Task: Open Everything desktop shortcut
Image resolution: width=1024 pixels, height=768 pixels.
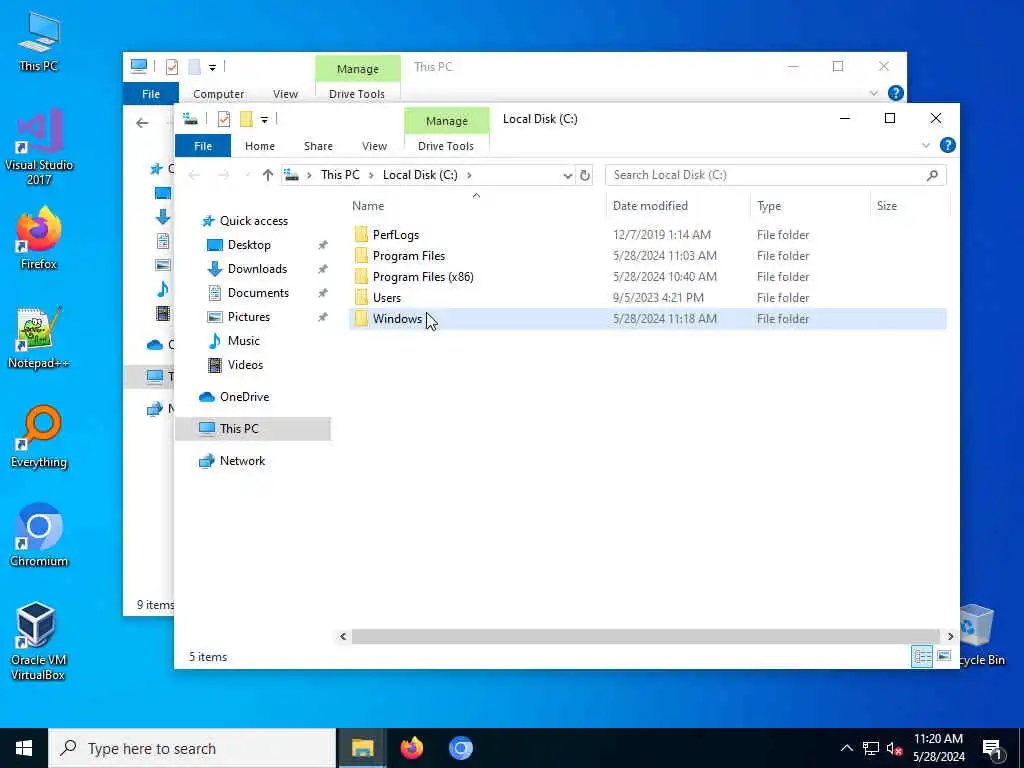Action: pyautogui.click(x=39, y=437)
